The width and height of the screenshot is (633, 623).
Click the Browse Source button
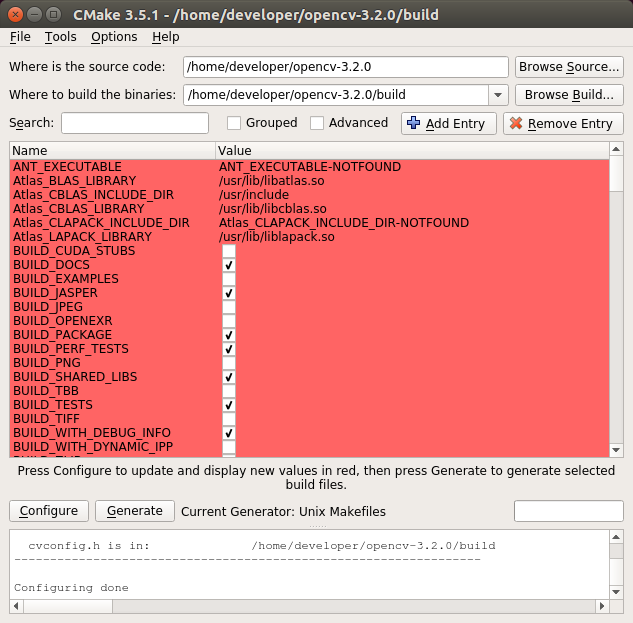coord(569,67)
